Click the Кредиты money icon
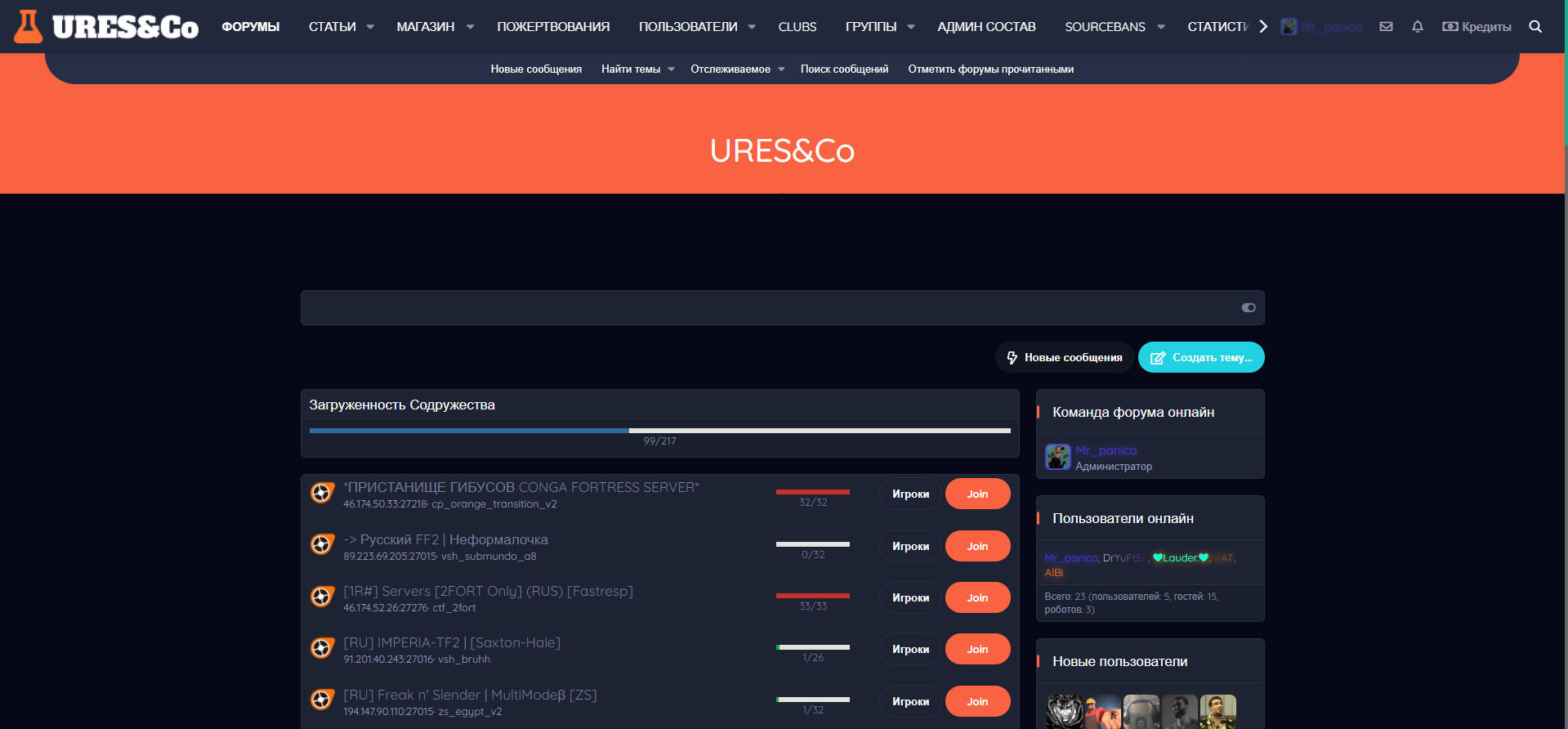 pos(1450,27)
